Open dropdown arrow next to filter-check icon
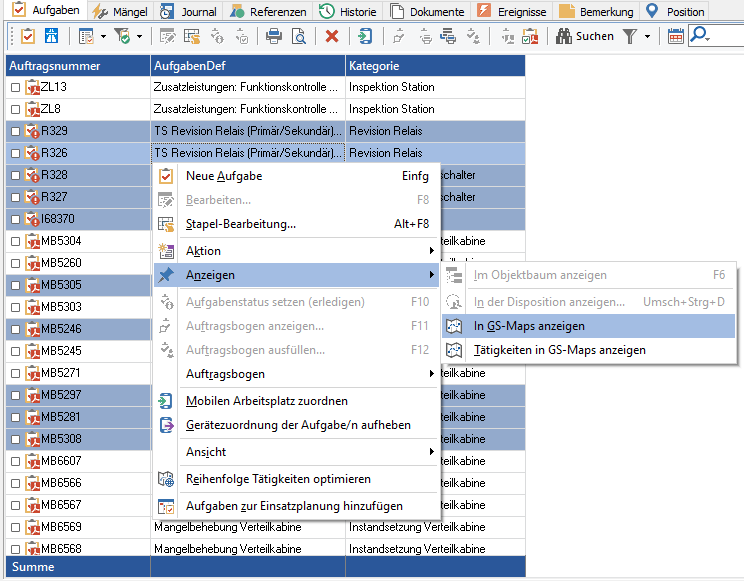 point(139,36)
